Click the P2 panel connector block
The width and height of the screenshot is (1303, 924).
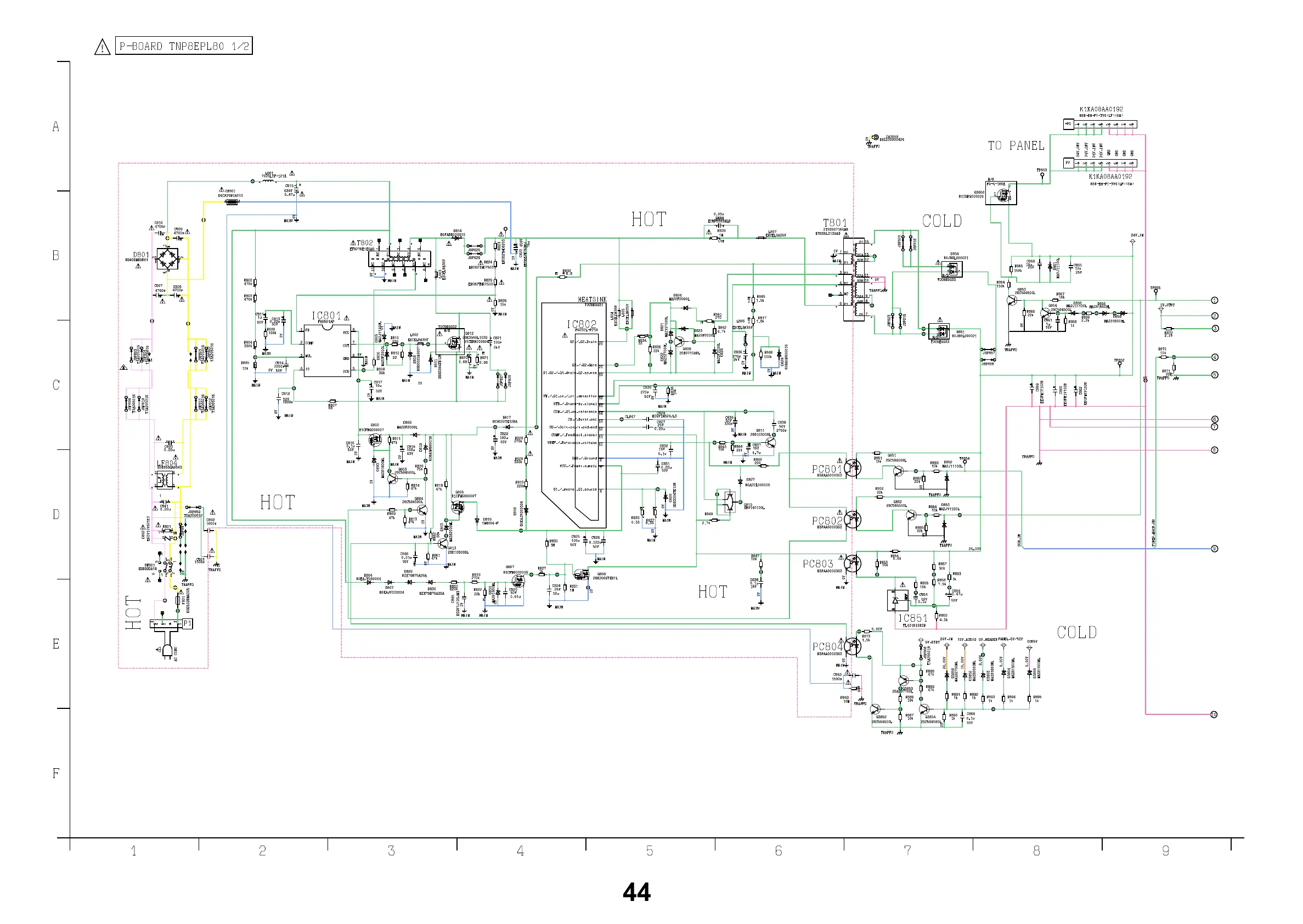(x=1100, y=164)
